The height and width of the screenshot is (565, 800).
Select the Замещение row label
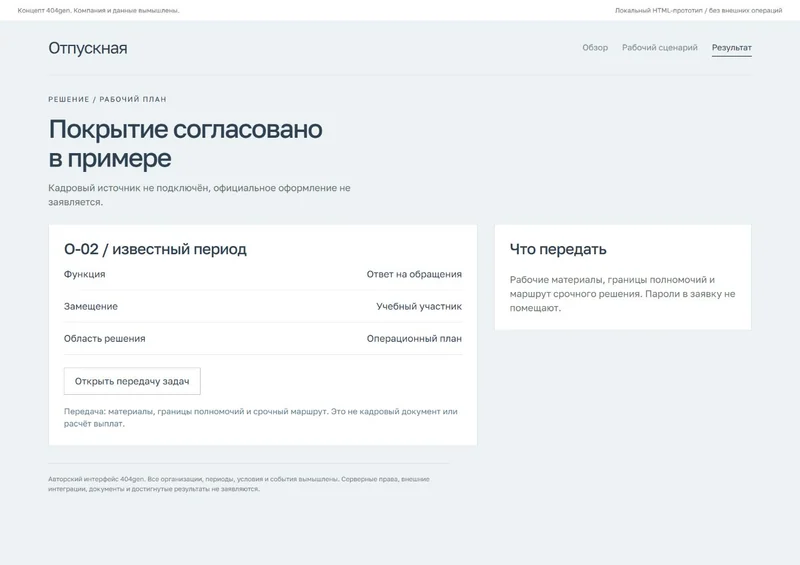[x=91, y=306]
